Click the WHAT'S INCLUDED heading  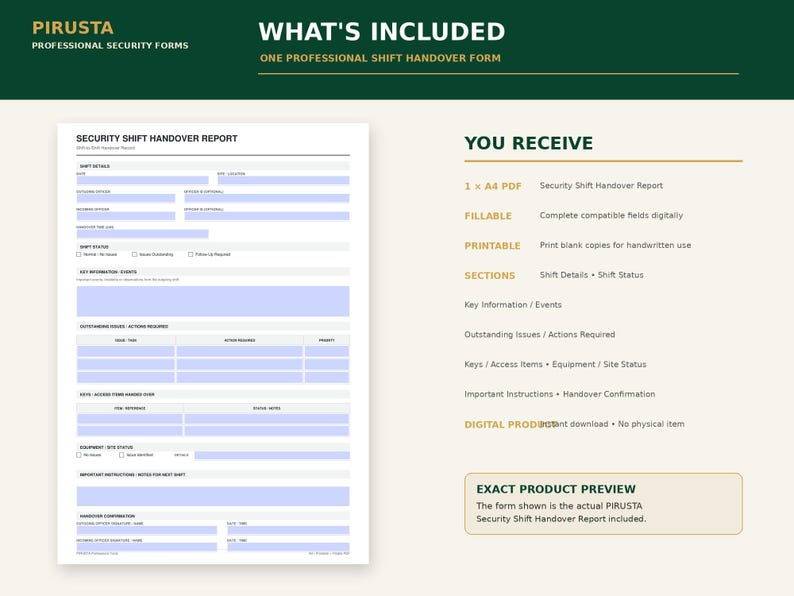[x=382, y=31]
